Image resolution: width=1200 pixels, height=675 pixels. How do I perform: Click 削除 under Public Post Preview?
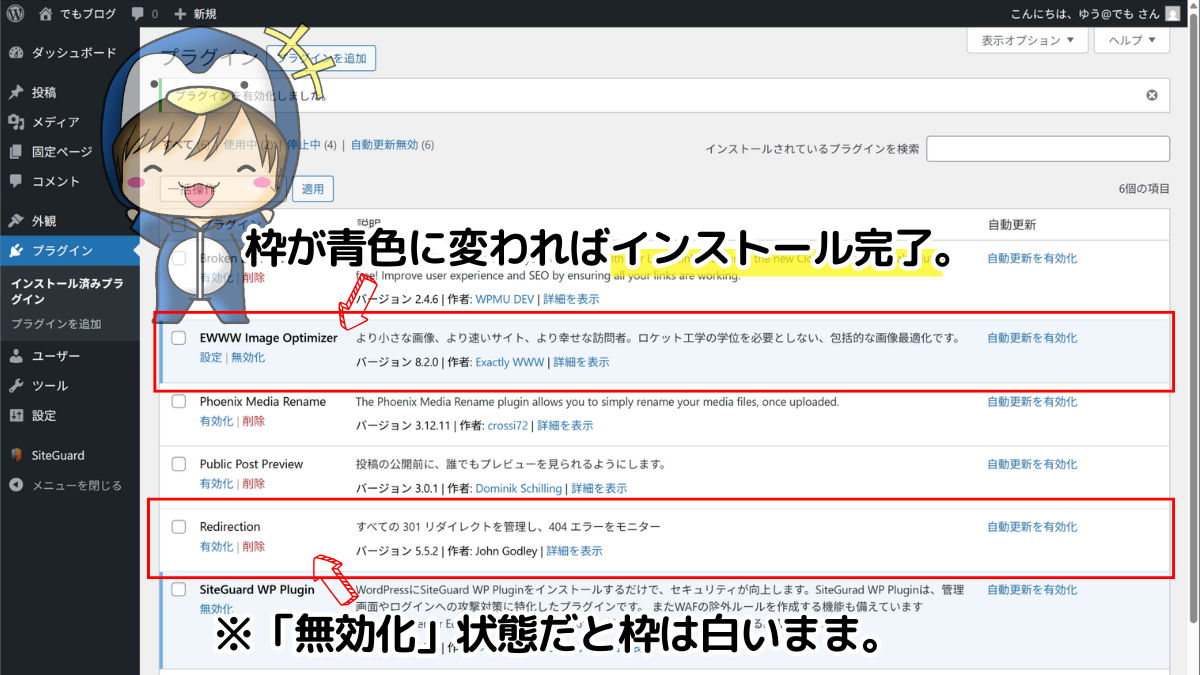click(x=253, y=483)
